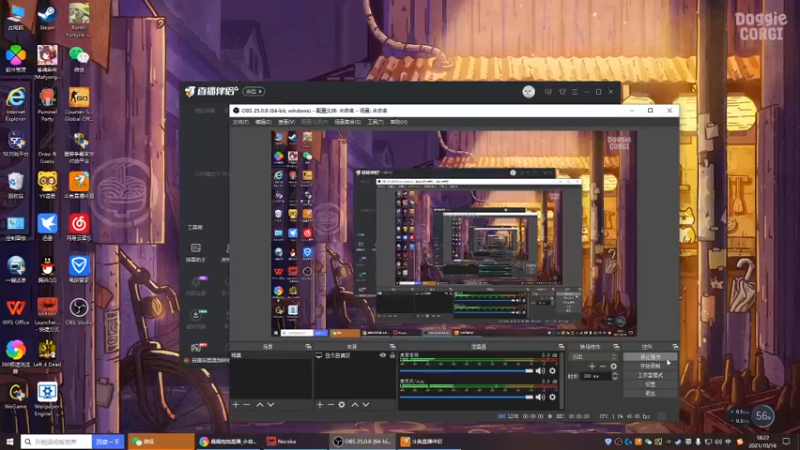Open the 麦克风/Aux audio settings gear
The width and height of the screenshot is (800, 450).
[553, 397]
